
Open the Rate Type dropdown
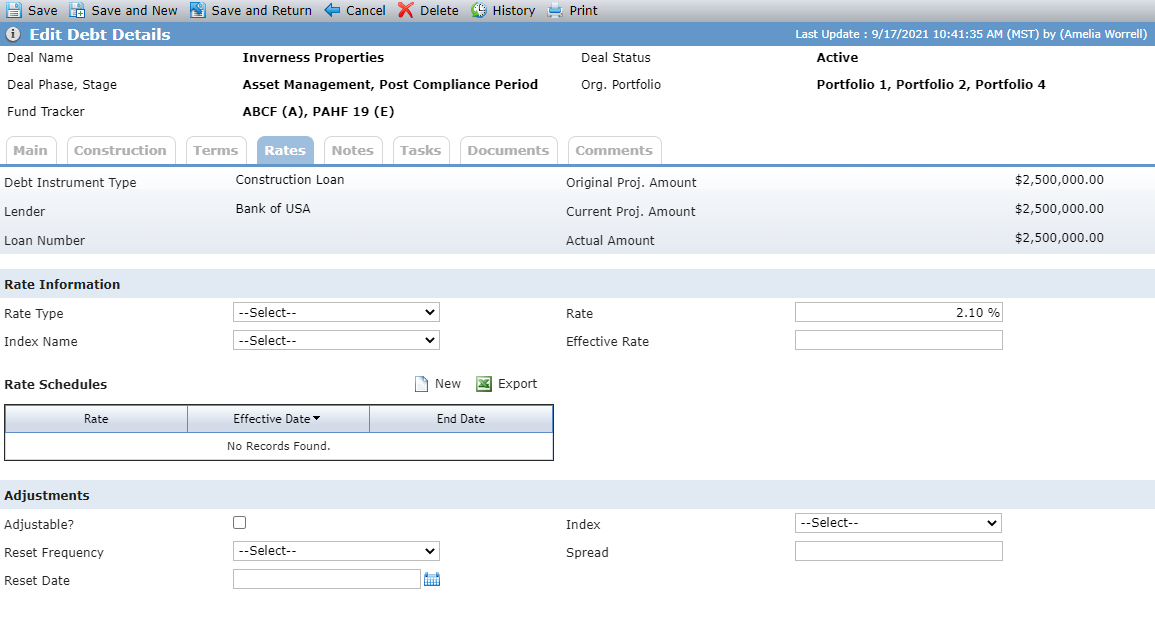(x=336, y=312)
